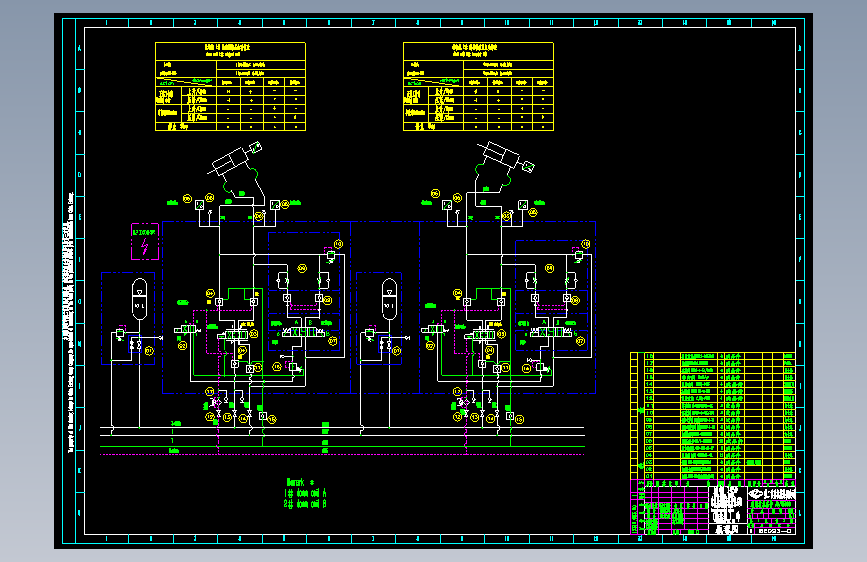This screenshot has height=562, width=867.
Task: Select the "2# down coil B" note
Action: coord(305,504)
